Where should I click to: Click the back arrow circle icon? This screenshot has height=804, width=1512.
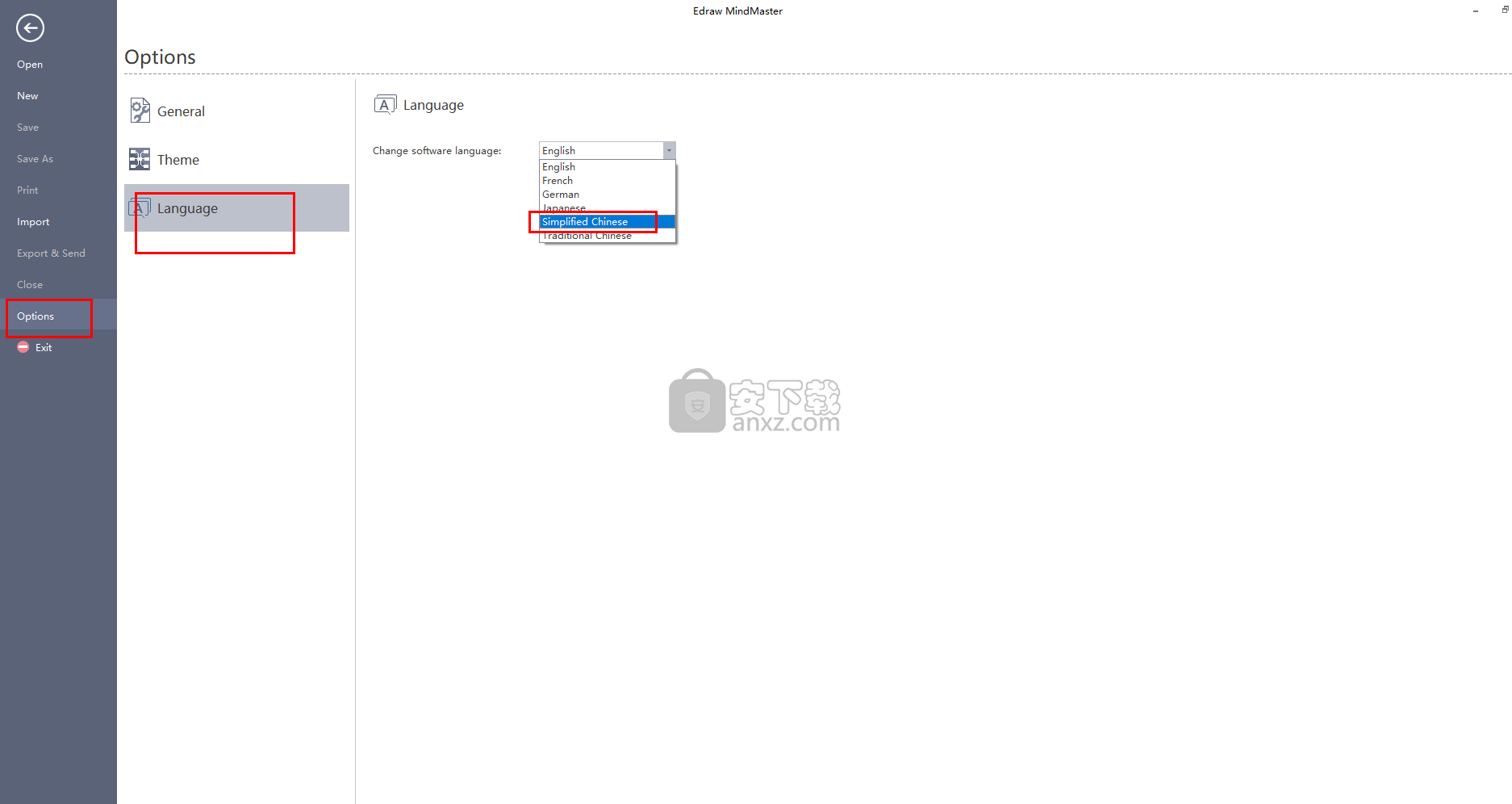tap(30, 28)
